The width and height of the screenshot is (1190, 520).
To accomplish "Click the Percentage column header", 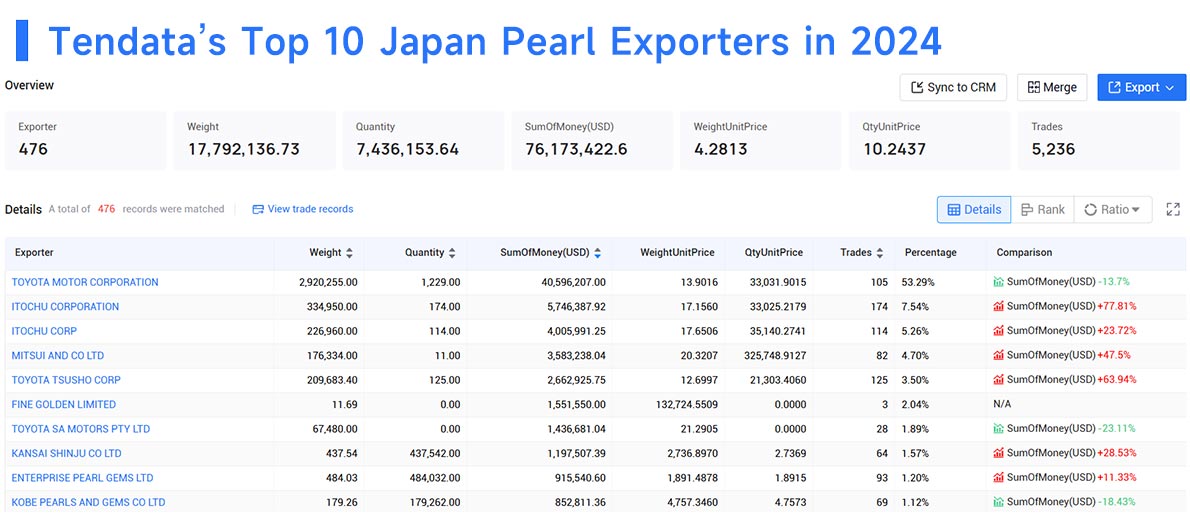I will [x=930, y=253].
